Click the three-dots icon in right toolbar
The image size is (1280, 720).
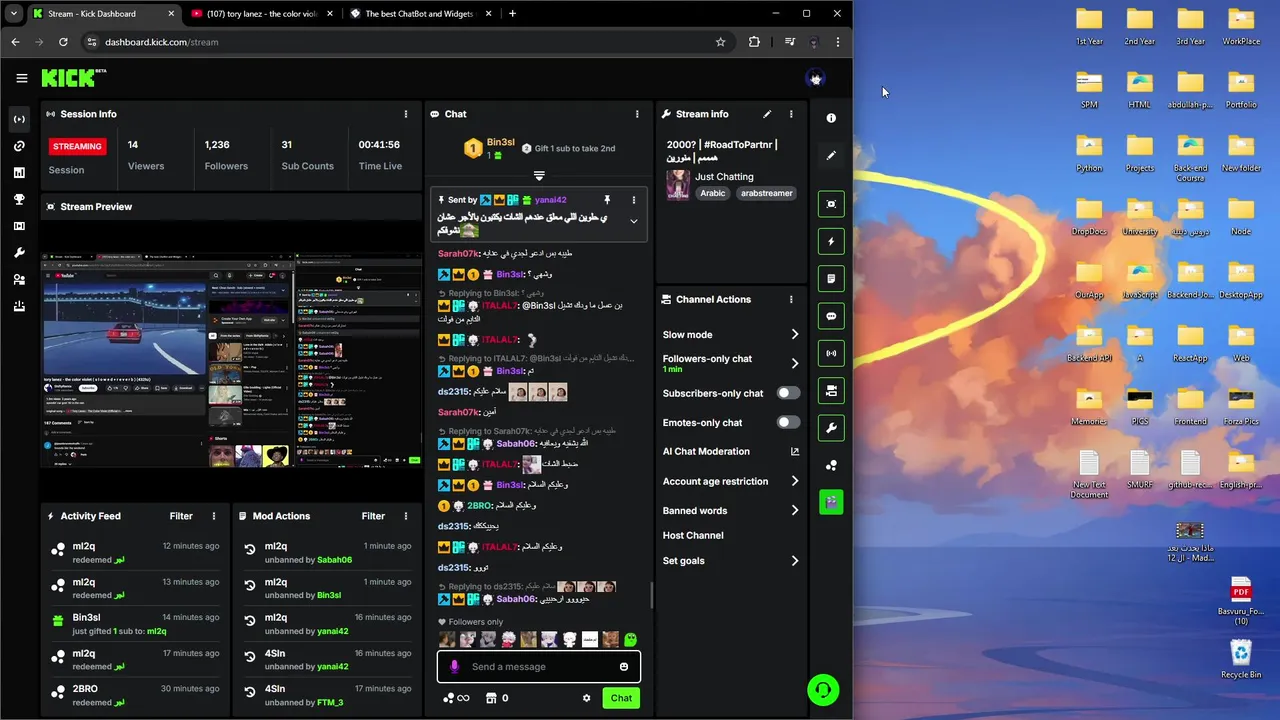click(831, 465)
